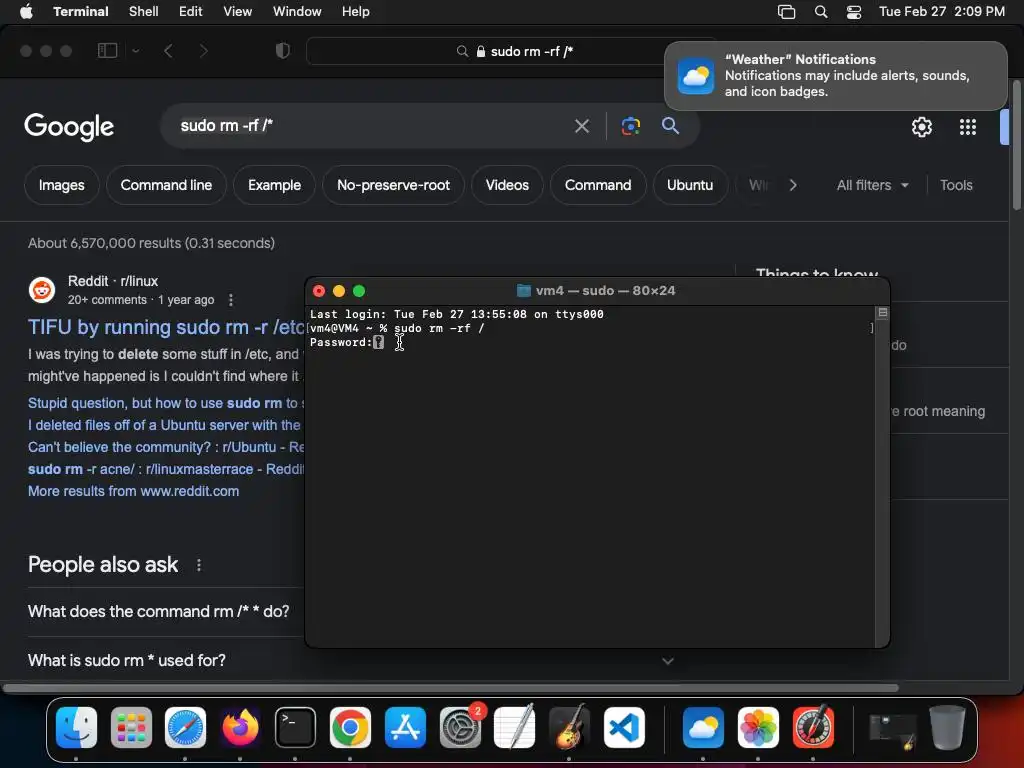1024x768 pixels.
Task: Click the Weather Notifications banner
Action: [836, 76]
